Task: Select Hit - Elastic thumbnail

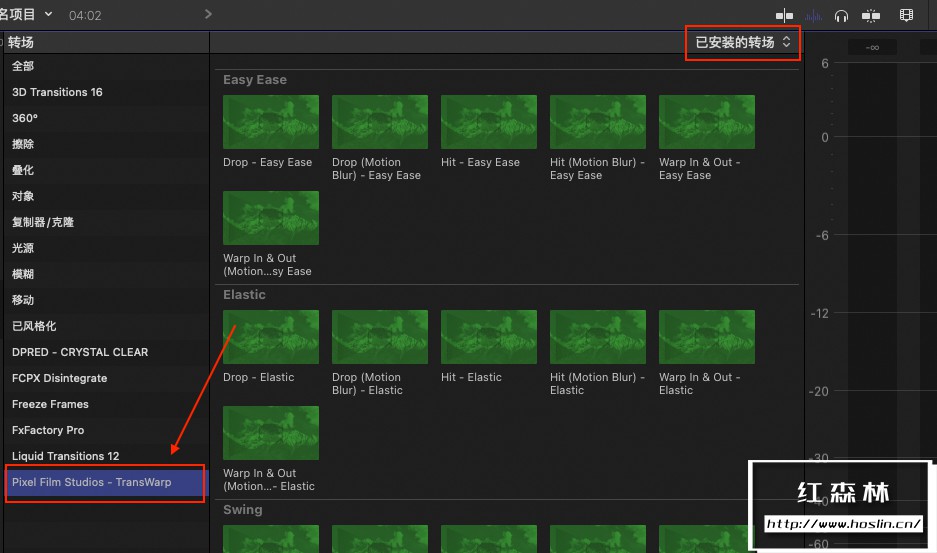Action: tap(489, 337)
